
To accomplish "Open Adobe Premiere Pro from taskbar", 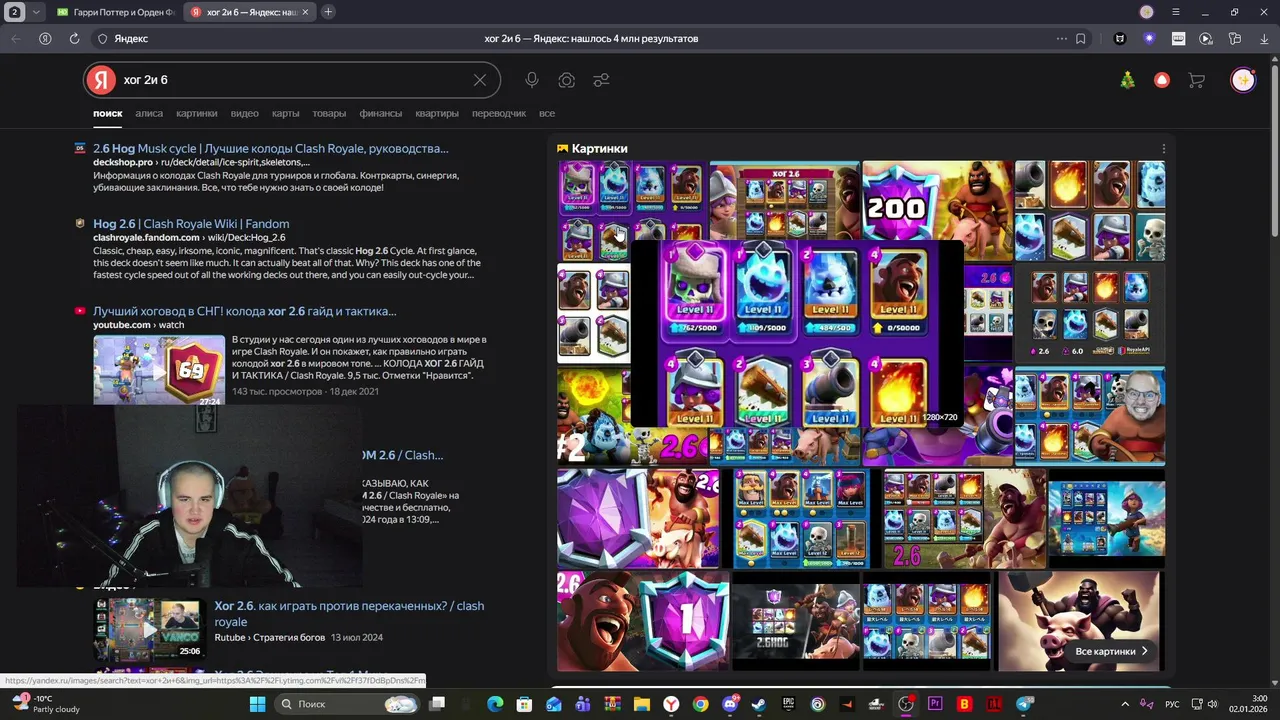I will pyautogui.click(x=936, y=704).
